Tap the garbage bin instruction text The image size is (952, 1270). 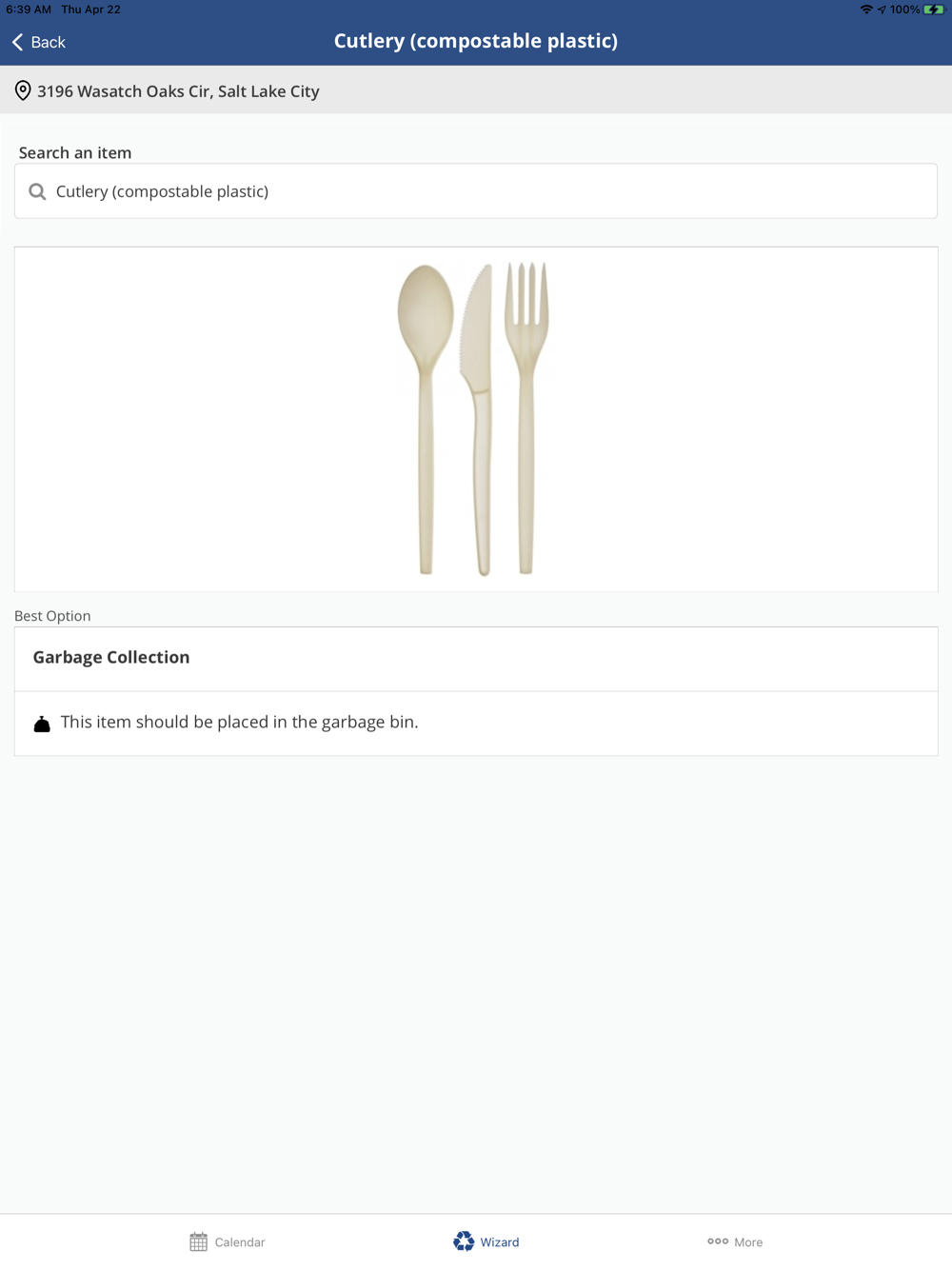coord(239,722)
